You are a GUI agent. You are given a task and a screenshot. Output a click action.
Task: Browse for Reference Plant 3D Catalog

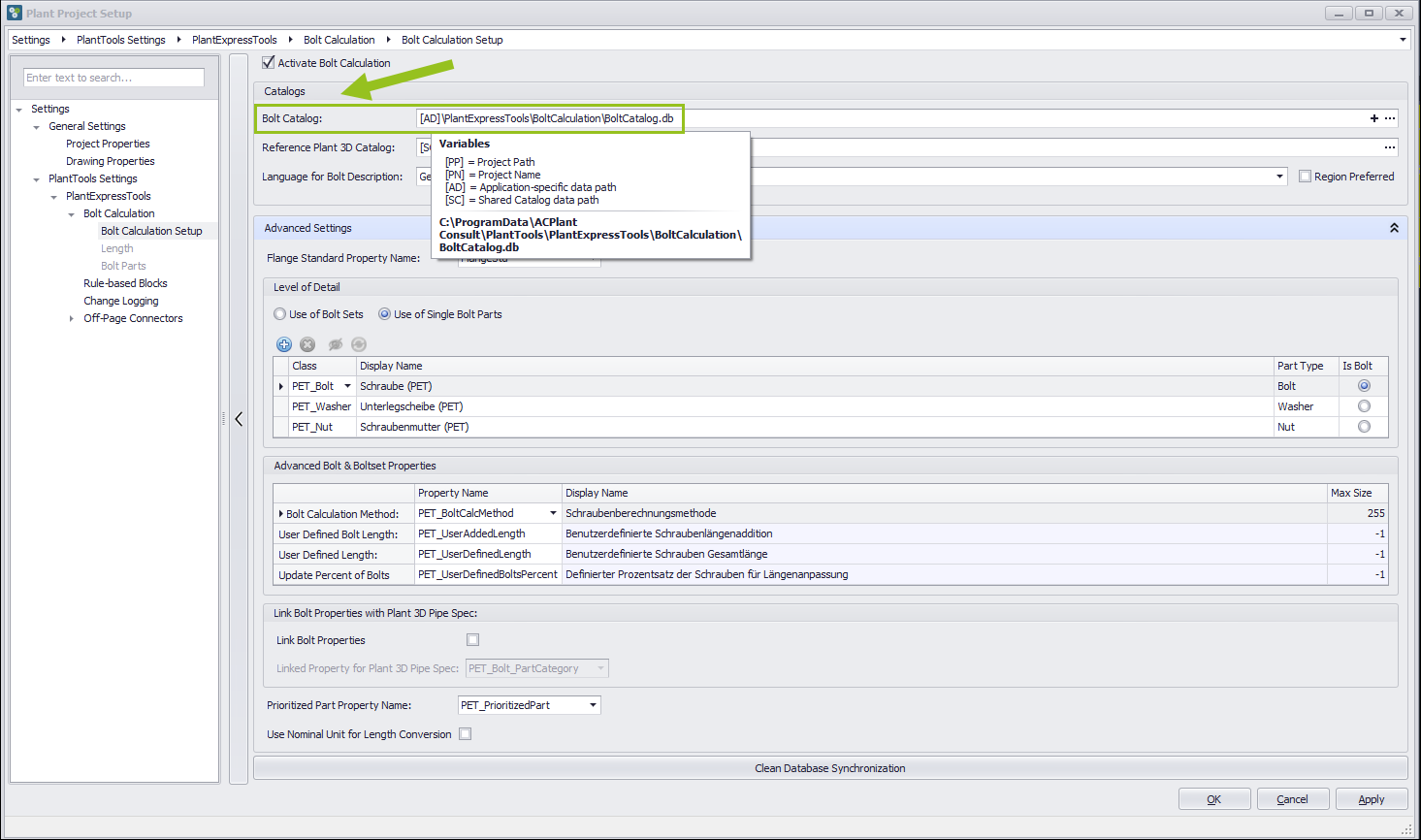(1390, 147)
